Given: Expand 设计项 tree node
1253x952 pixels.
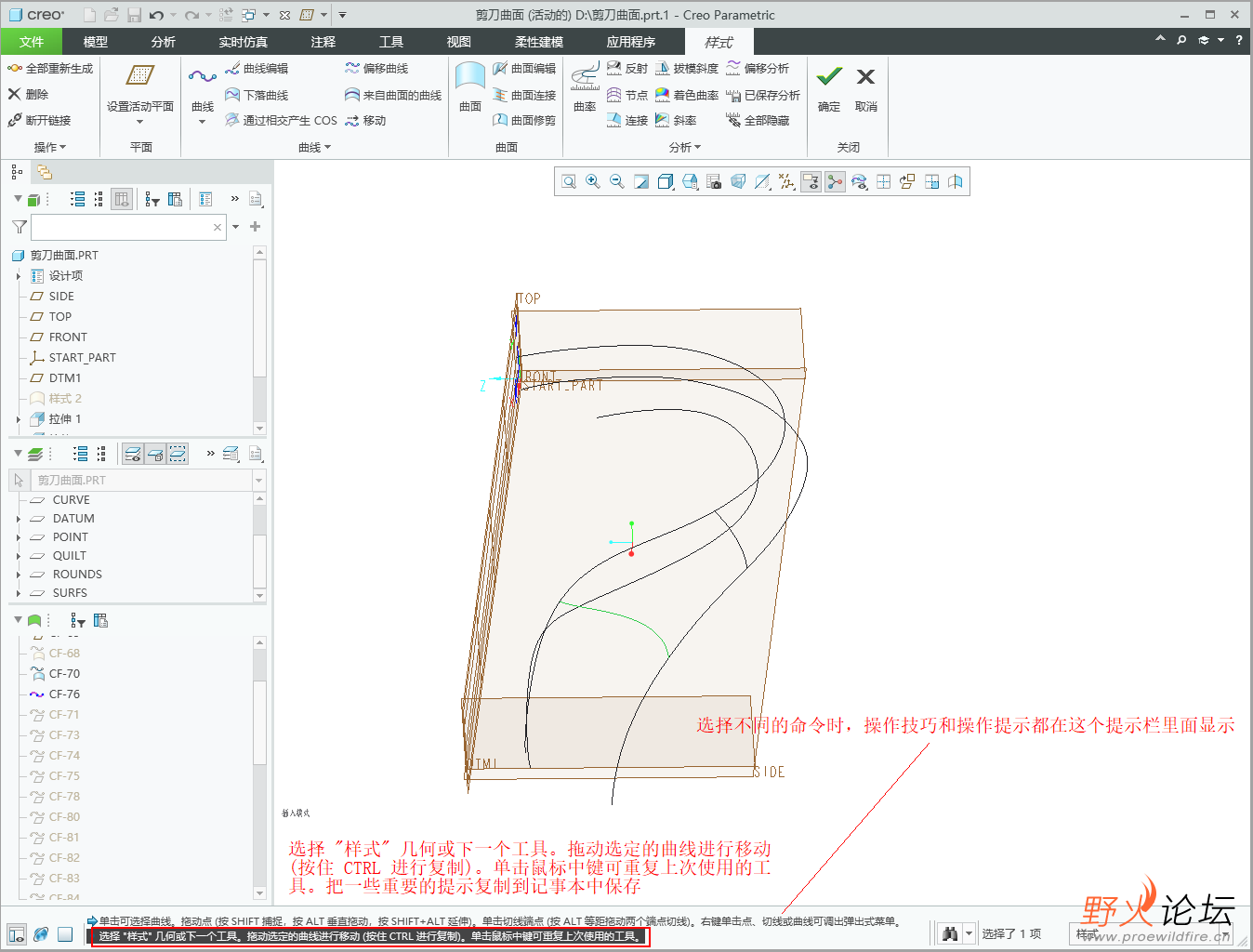Looking at the screenshot, I should (x=19, y=276).
